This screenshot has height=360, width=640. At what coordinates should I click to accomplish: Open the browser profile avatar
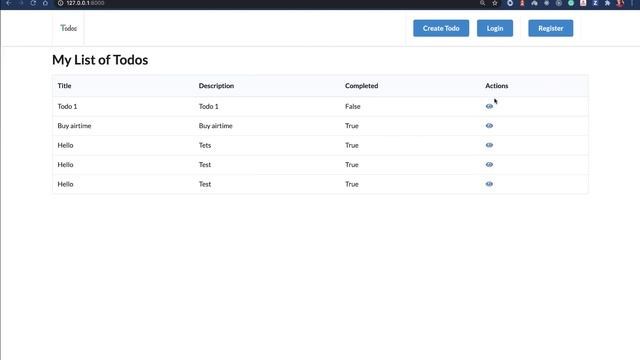620,3
